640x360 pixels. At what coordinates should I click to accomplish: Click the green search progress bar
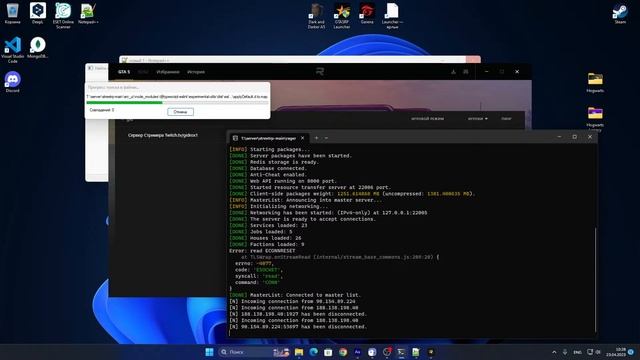pos(177,103)
